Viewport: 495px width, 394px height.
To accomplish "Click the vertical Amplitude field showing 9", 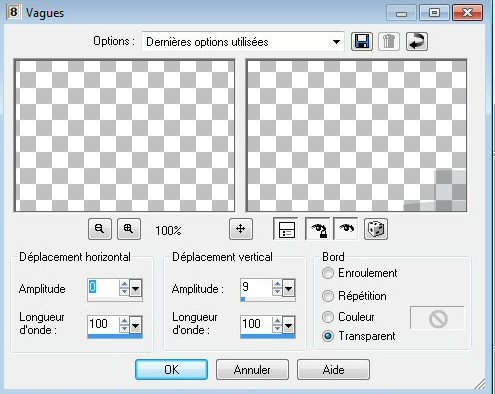I will pyautogui.click(x=256, y=288).
